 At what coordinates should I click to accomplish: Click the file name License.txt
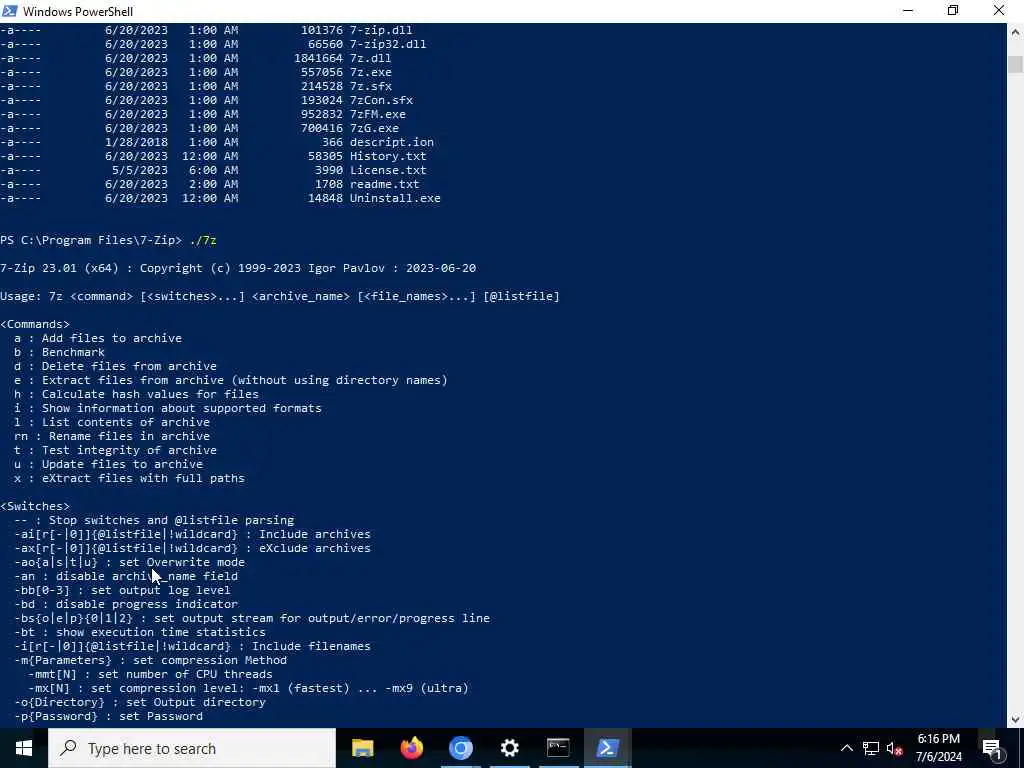click(x=388, y=170)
